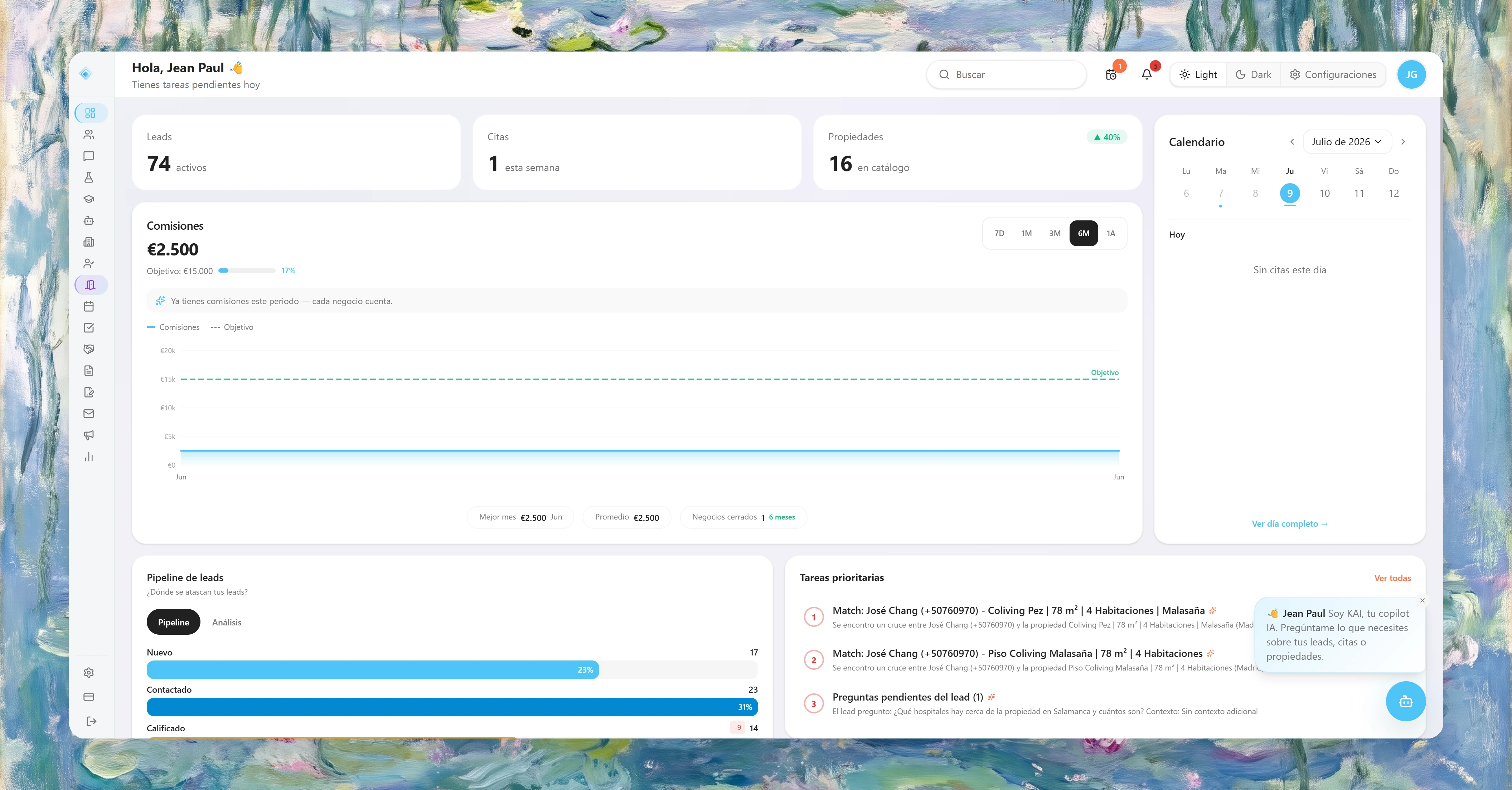
Task: Select the 6M commissions range
Action: point(1084,233)
